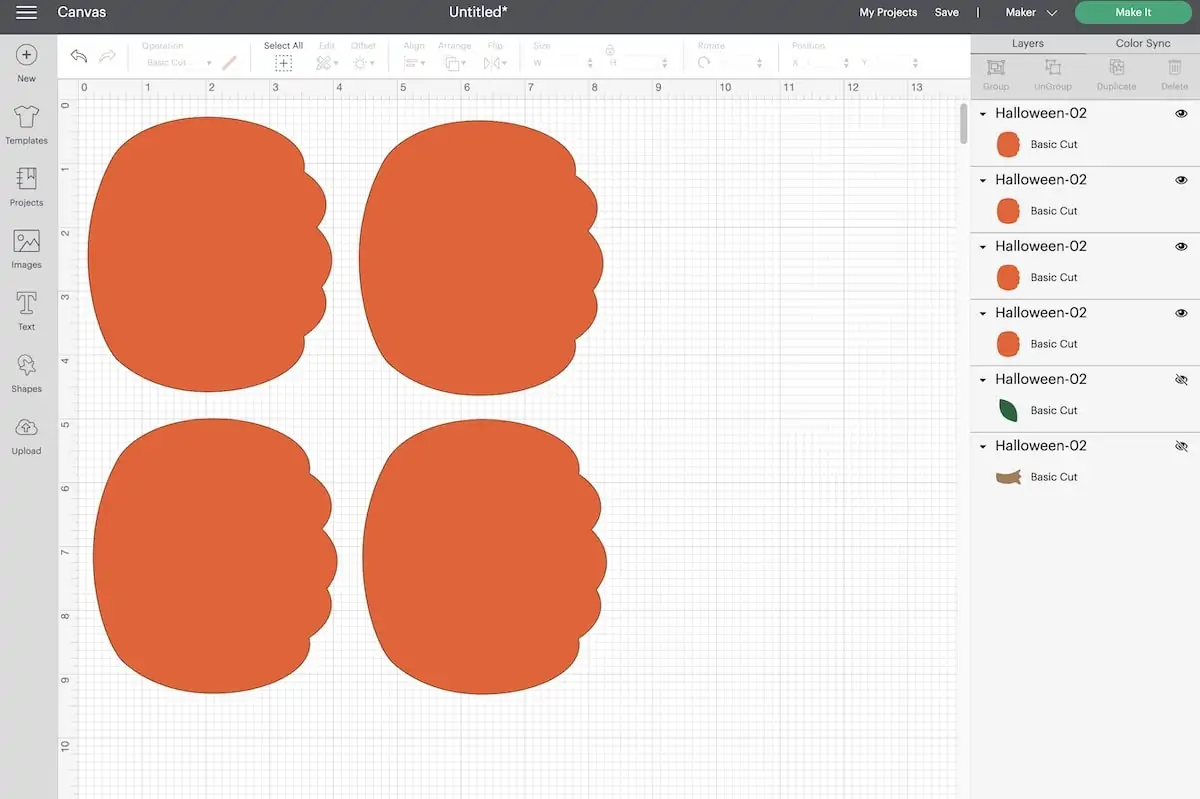
Task: Switch to the Layers tab
Action: (1028, 43)
